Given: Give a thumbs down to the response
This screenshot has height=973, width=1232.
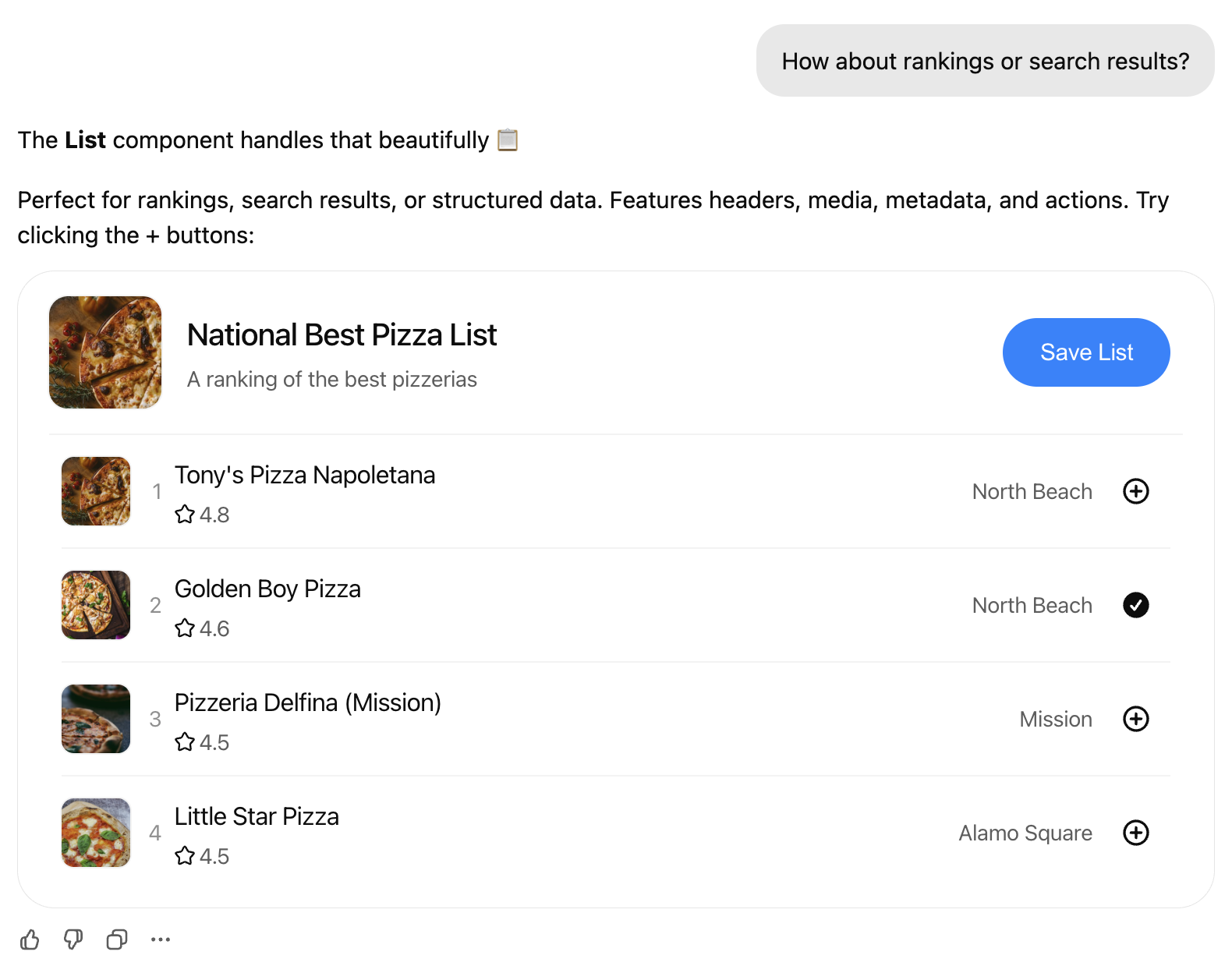Looking at the screenshot, I should pos(73,939).
